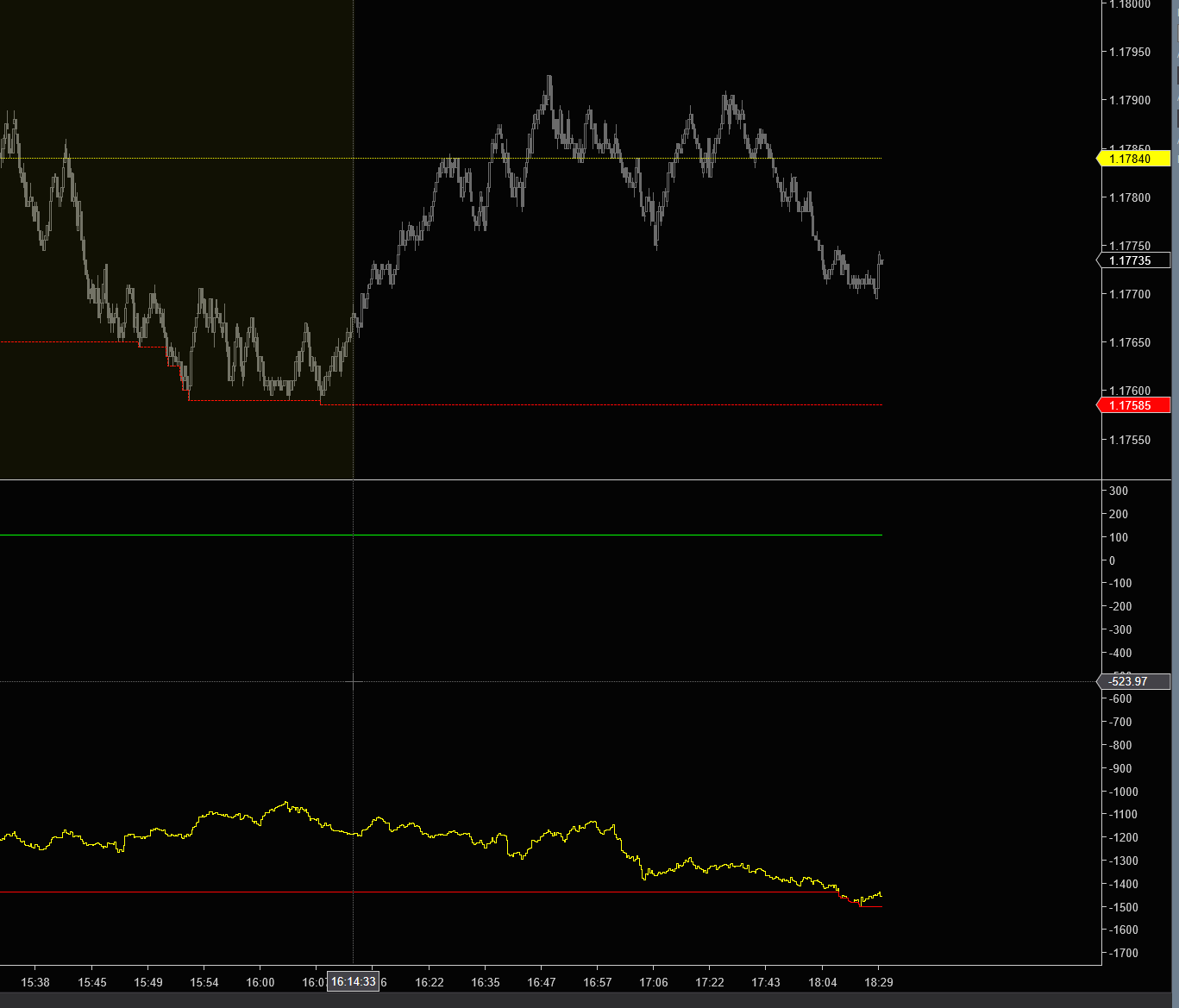The image size is (1179, 1008).
Task: Click the red 1.17585 price marker
Action: point(1133,405)
